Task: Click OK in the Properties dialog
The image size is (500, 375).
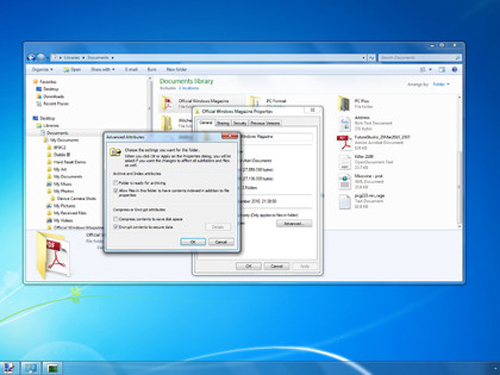Action: [x=249, y=266]
